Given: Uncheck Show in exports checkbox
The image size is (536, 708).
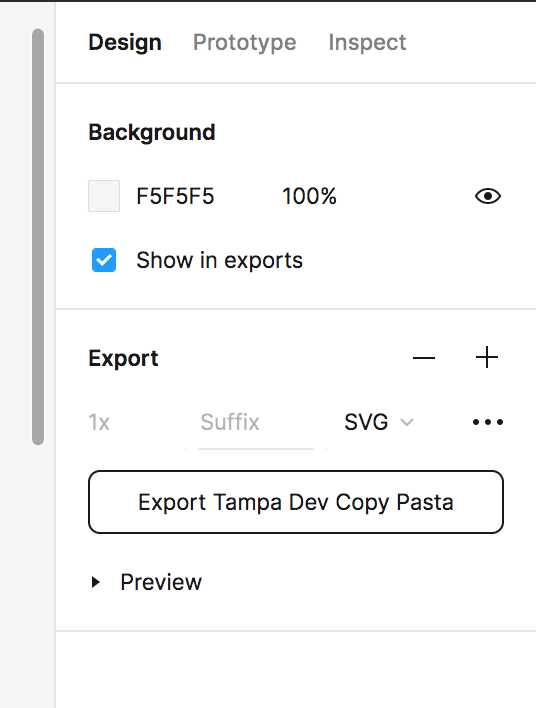Looking at the screenshot, I should tap(104, 260).
